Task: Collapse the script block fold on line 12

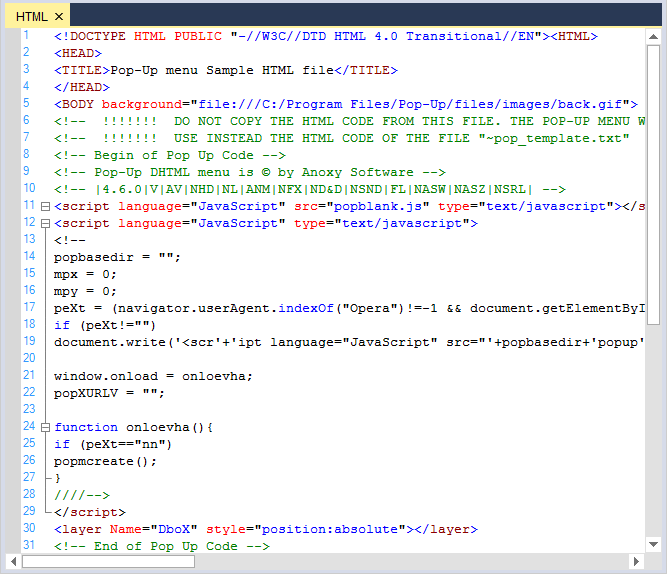Action: [45, 224]
